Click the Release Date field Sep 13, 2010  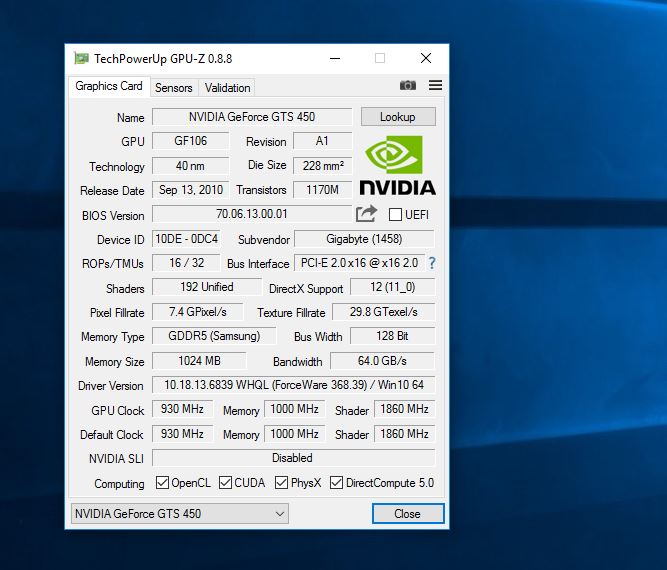[191, 190]
